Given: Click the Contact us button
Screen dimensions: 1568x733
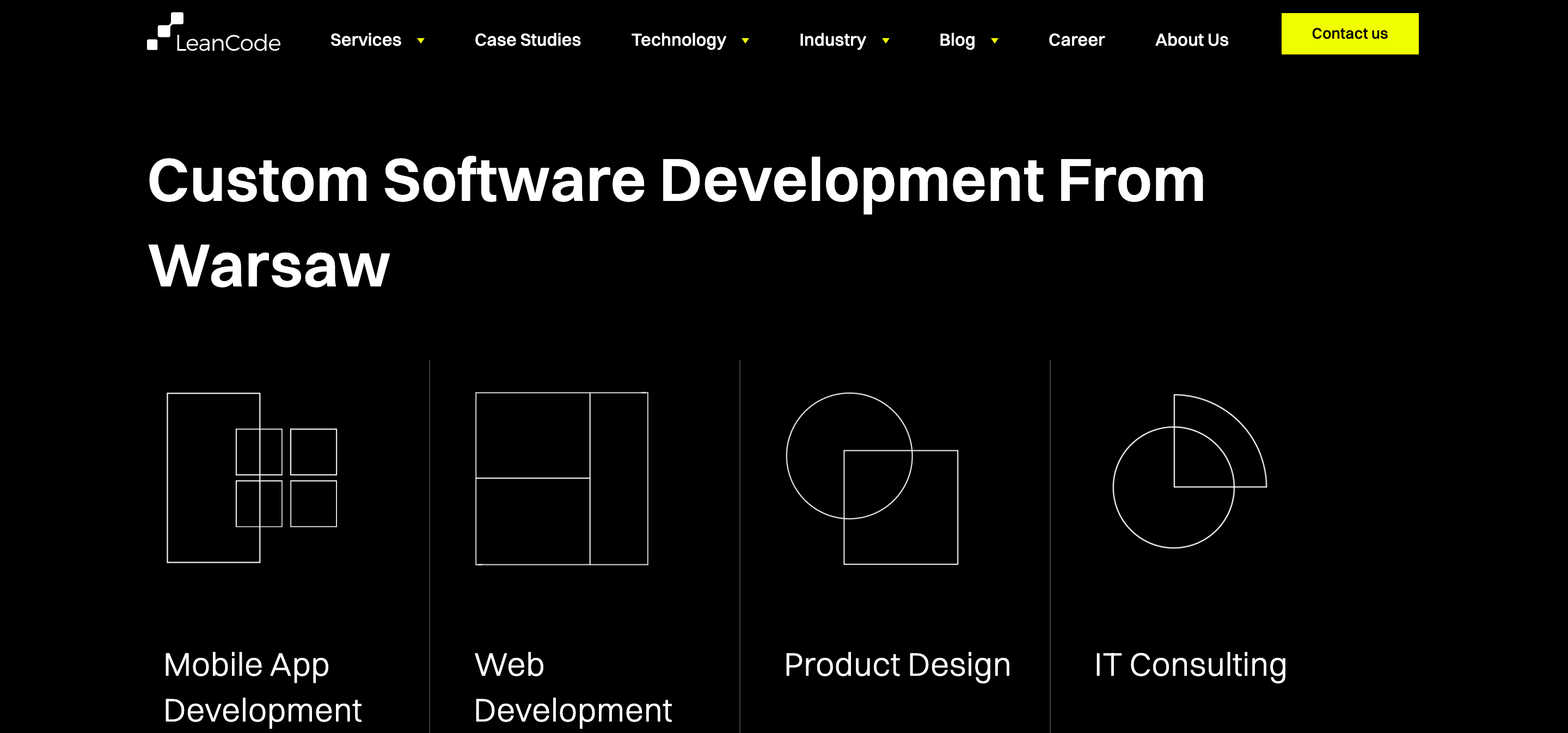Looking at the screenshot, I should pos(1349,33).
